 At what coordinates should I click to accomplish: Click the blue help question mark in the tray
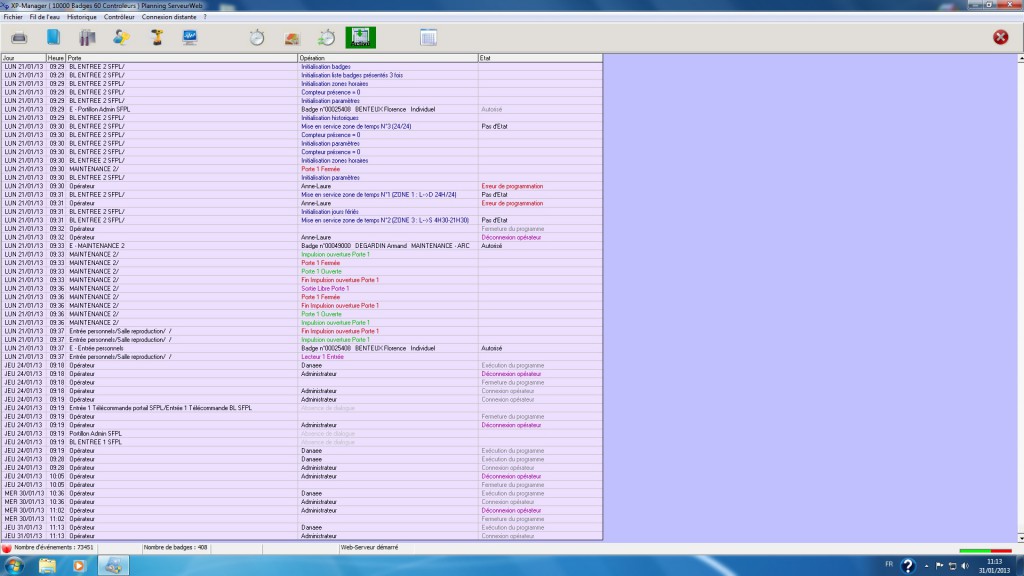point(908,566)
